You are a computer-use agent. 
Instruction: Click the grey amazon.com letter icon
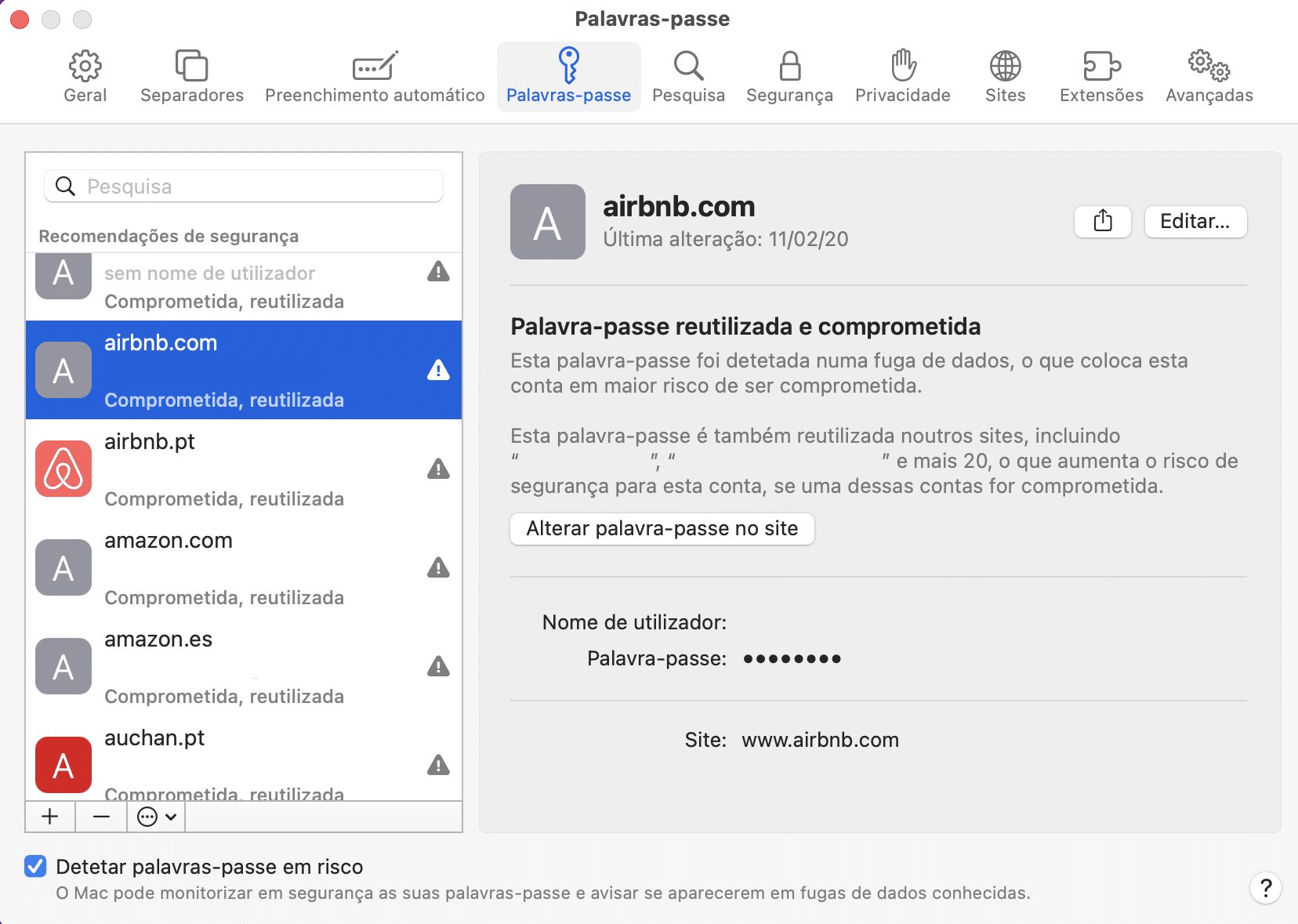click(63, 567)
